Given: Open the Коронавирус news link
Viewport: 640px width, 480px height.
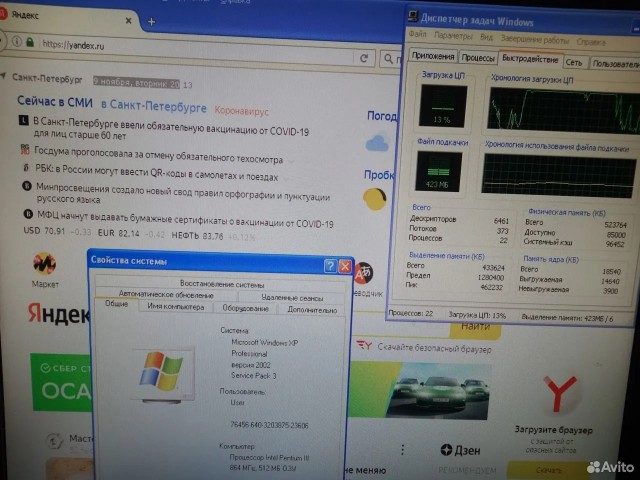Looking at the screenshot, I should tap(242, 111).
